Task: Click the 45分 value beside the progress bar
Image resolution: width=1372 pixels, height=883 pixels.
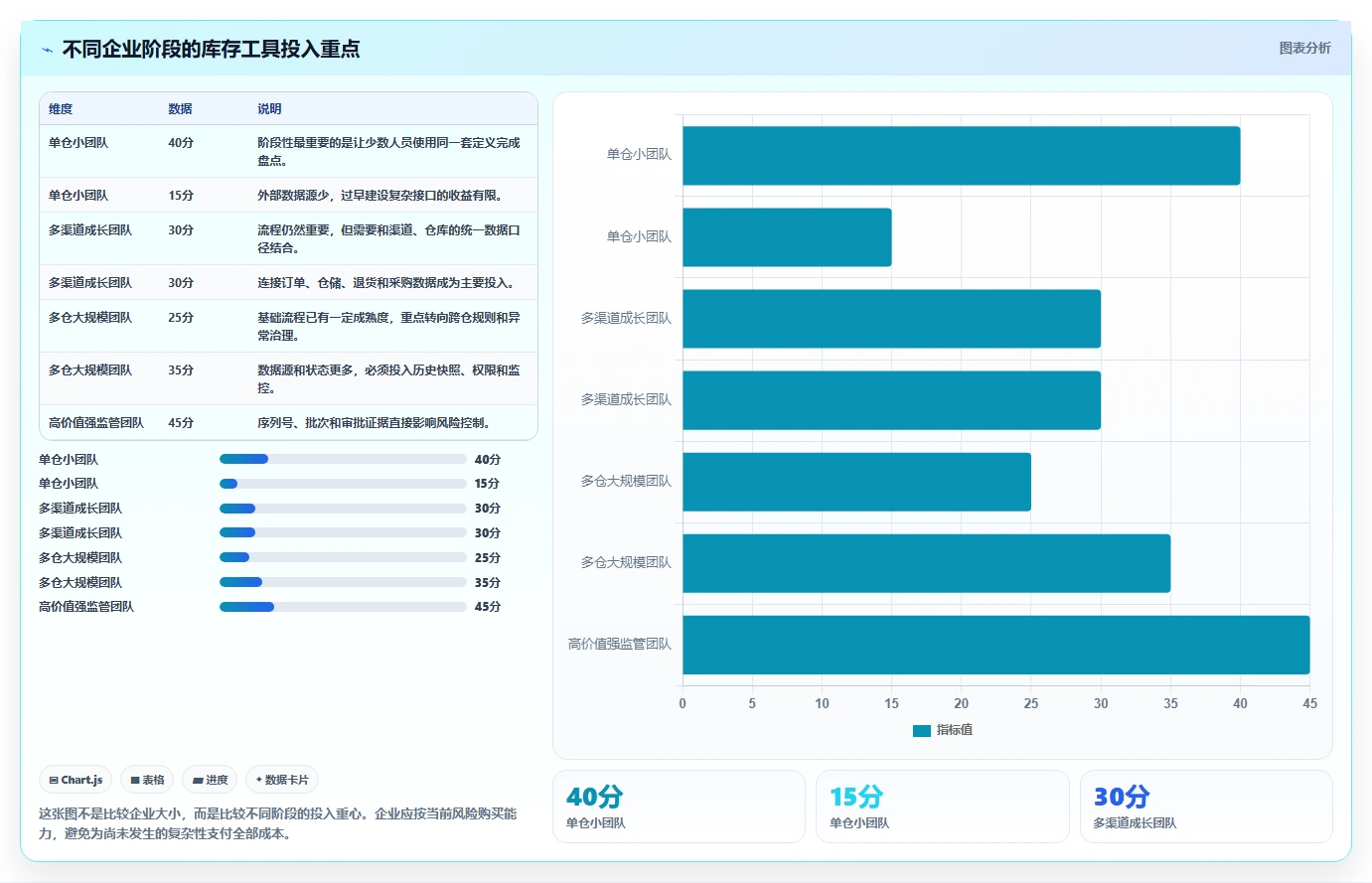Action: (488, 607)
